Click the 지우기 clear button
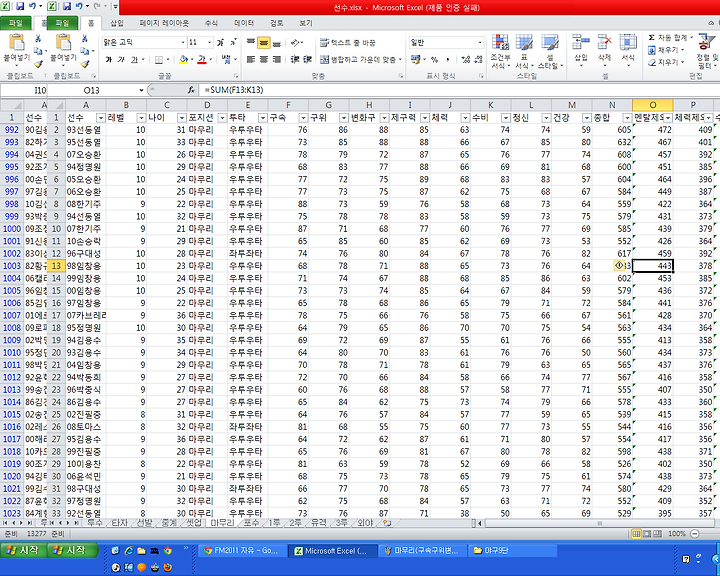This screenshot has width=720, height=576. pyautogui.click(x=666, y=62)
